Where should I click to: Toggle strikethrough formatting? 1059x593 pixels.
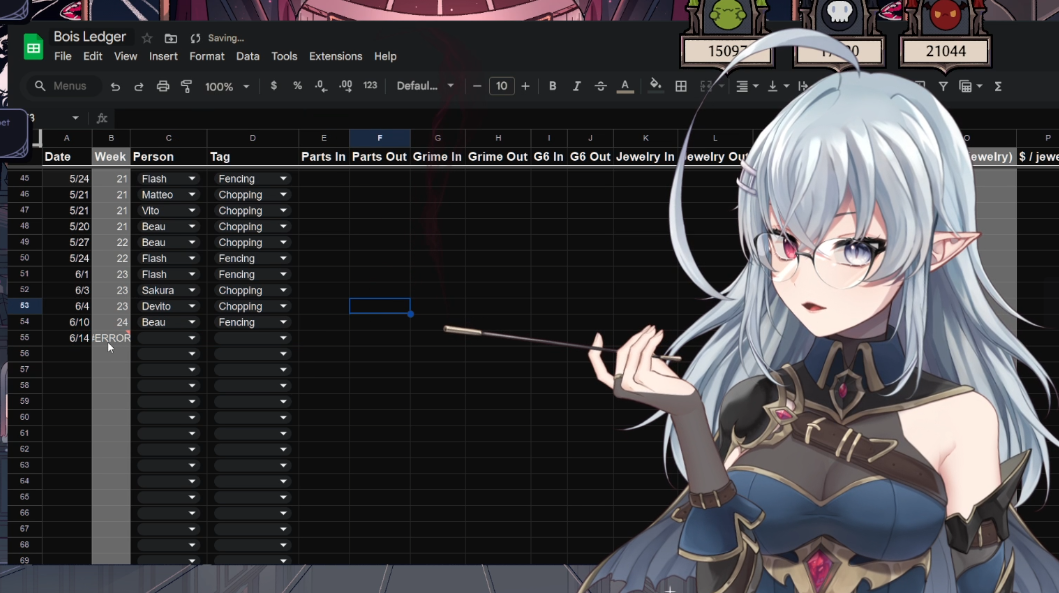(600, 86)
